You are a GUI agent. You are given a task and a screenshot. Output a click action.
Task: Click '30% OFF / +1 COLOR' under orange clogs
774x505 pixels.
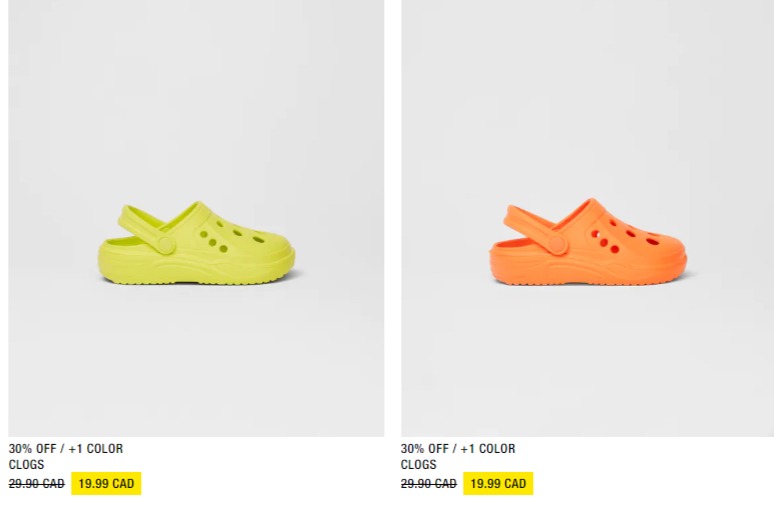(x=458, y=449)
